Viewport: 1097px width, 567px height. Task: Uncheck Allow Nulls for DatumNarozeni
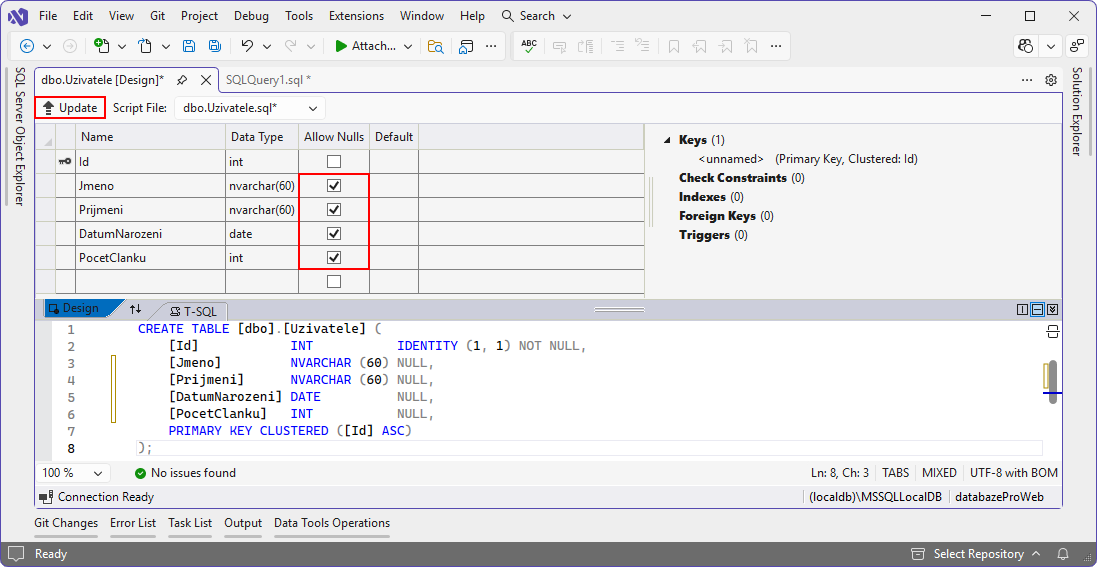click(334, 233)
